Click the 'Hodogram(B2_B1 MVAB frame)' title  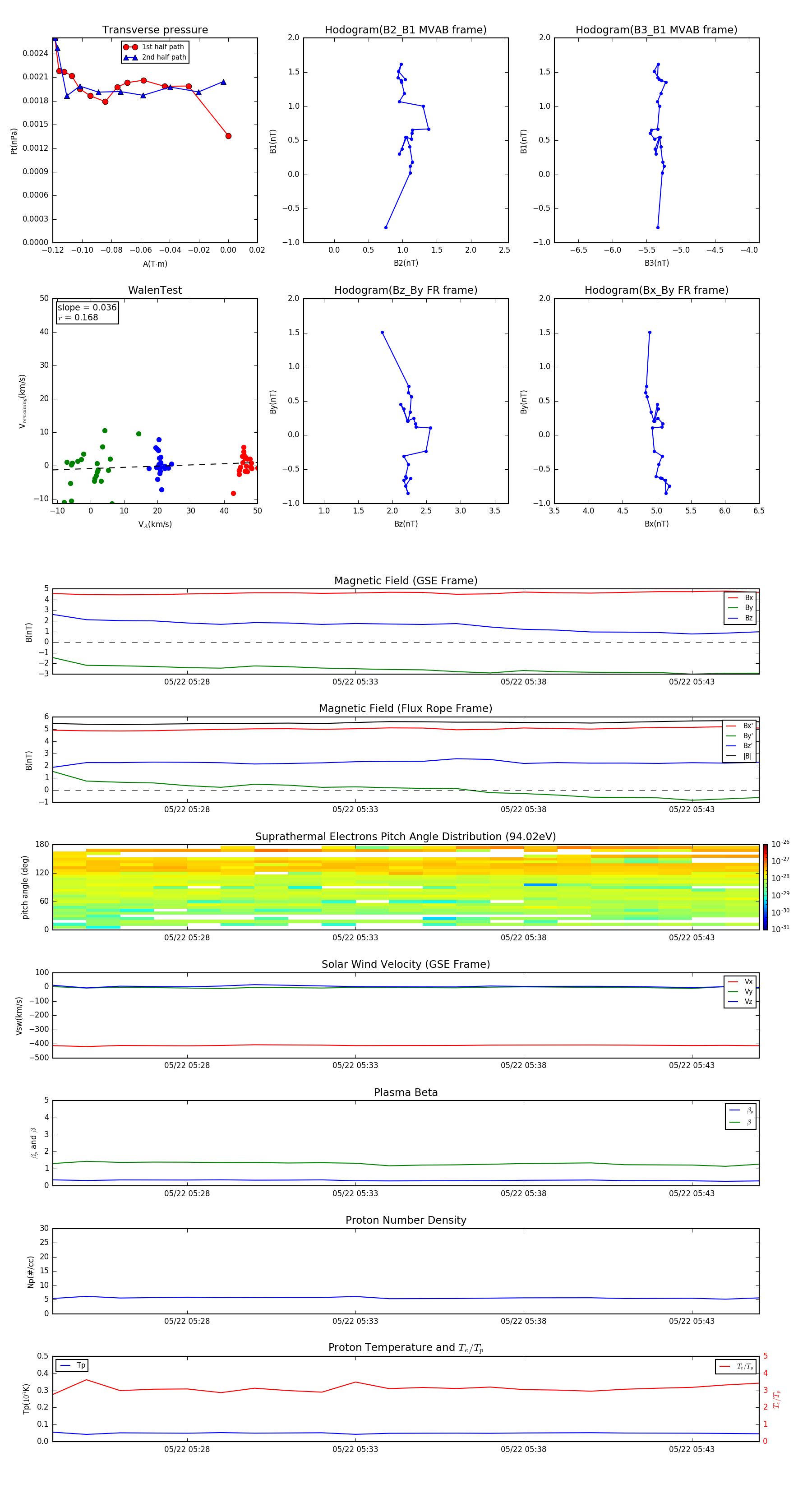(406, 29)
